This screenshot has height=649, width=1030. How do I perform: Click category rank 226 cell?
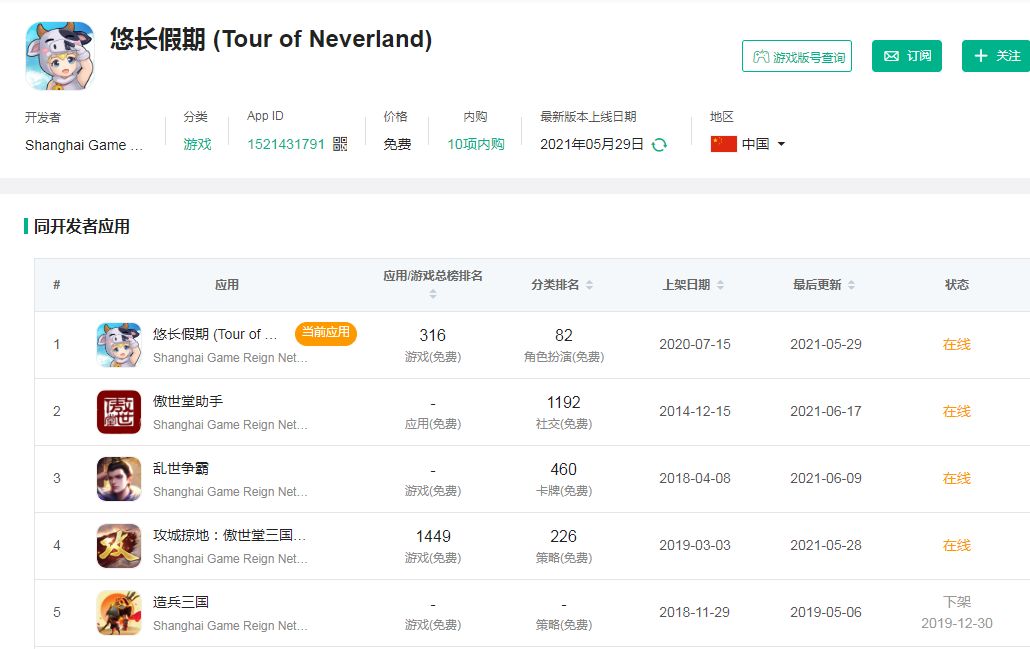tap(564, 537)
